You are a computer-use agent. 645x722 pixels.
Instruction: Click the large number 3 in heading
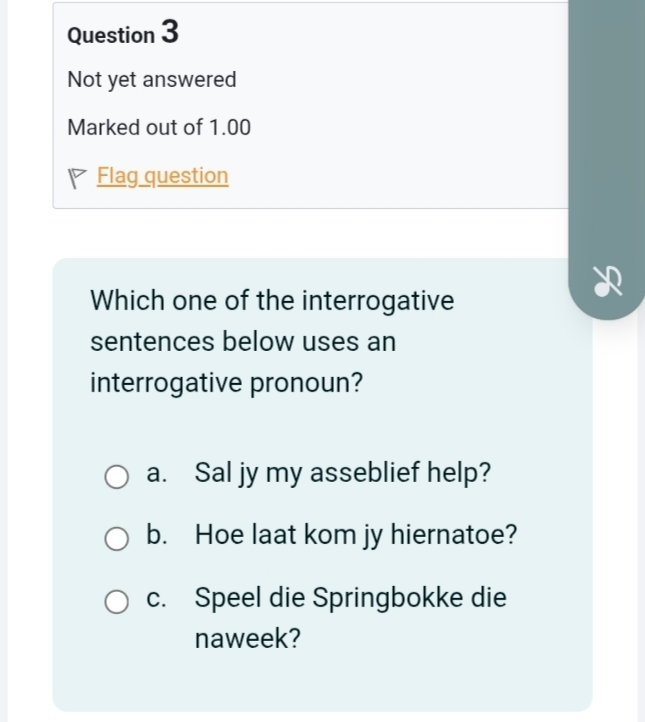[170, 32]
